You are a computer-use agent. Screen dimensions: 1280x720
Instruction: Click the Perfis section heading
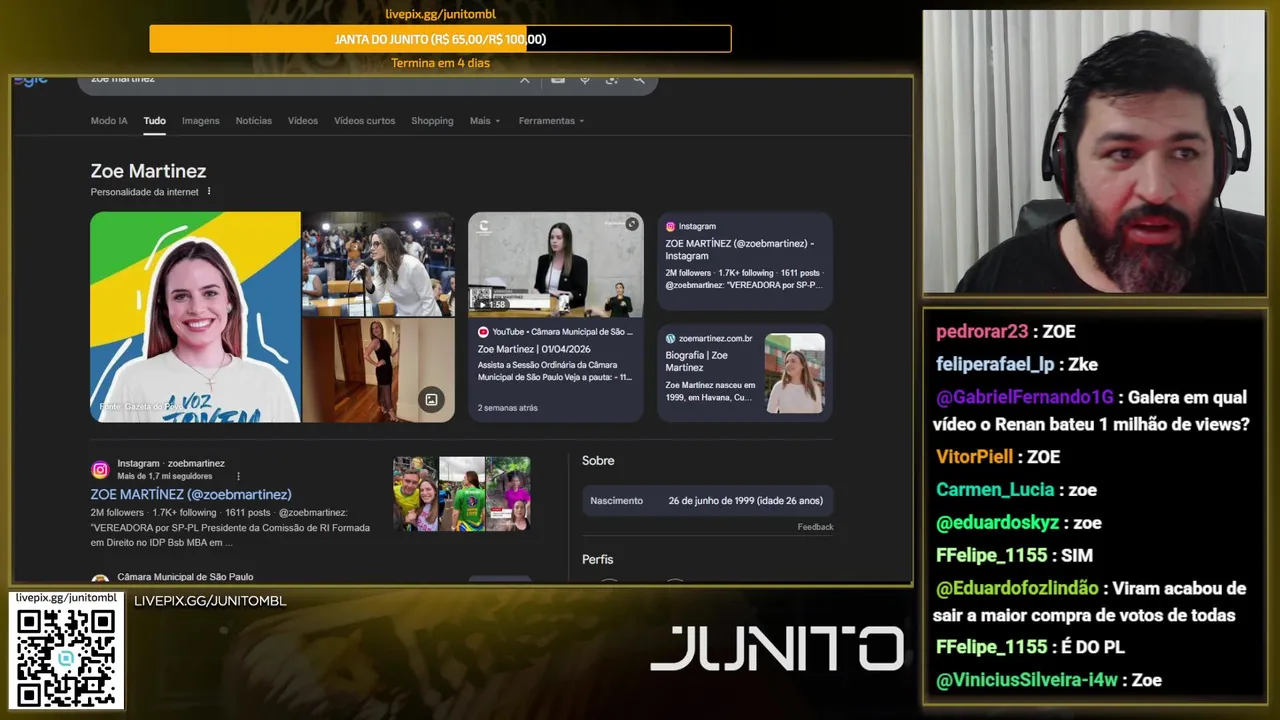pyautogui.click(x=598, y=560)
